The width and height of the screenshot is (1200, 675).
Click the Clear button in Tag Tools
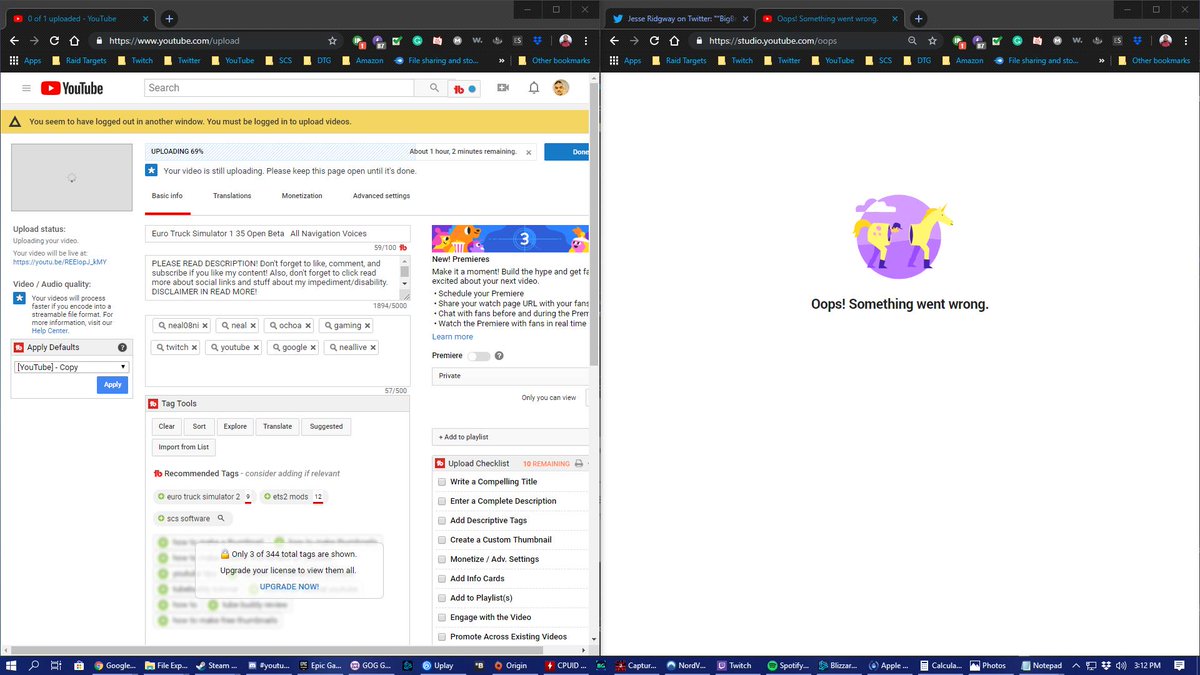coord(167,426)
